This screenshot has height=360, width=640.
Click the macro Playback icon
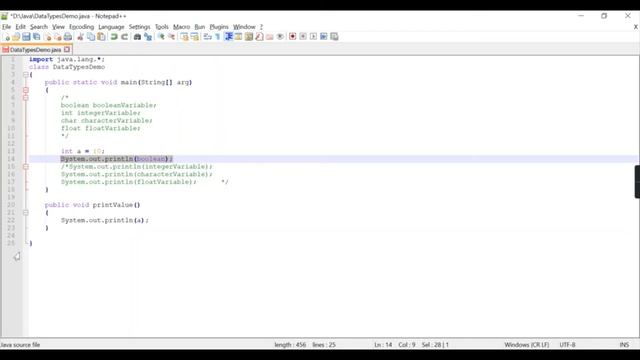pos(313,37)
